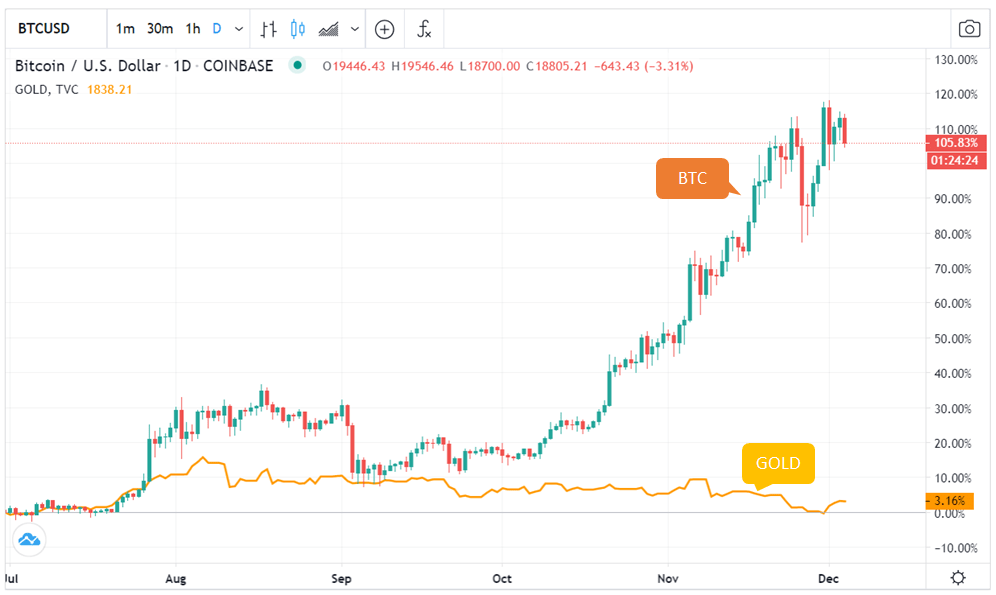Click the gold value 1838.21
Image resolution: width=996 pixels, height=595 pixels.
click(109, 90)
